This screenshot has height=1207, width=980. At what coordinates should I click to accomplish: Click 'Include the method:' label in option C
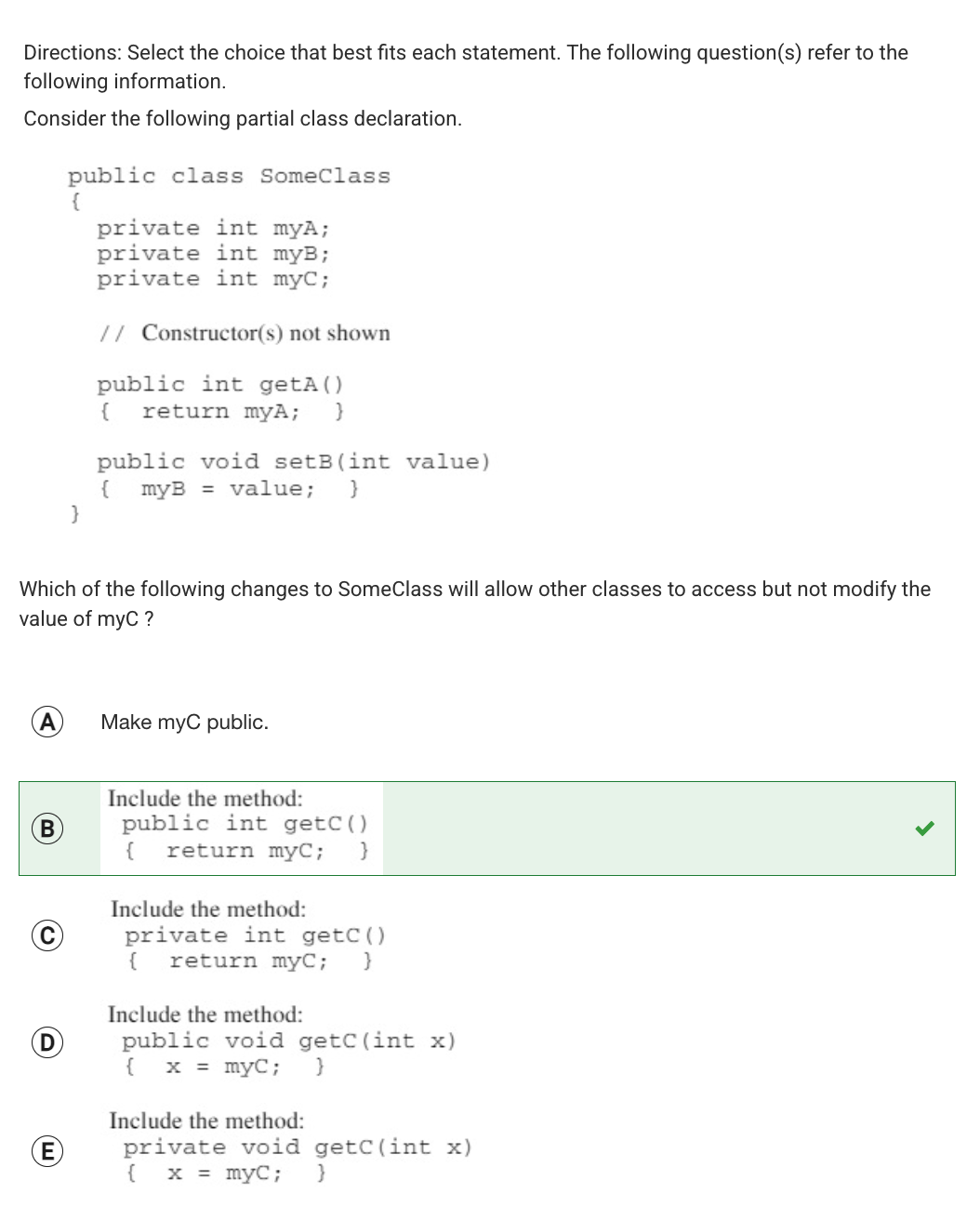click(x=208, y=909)
